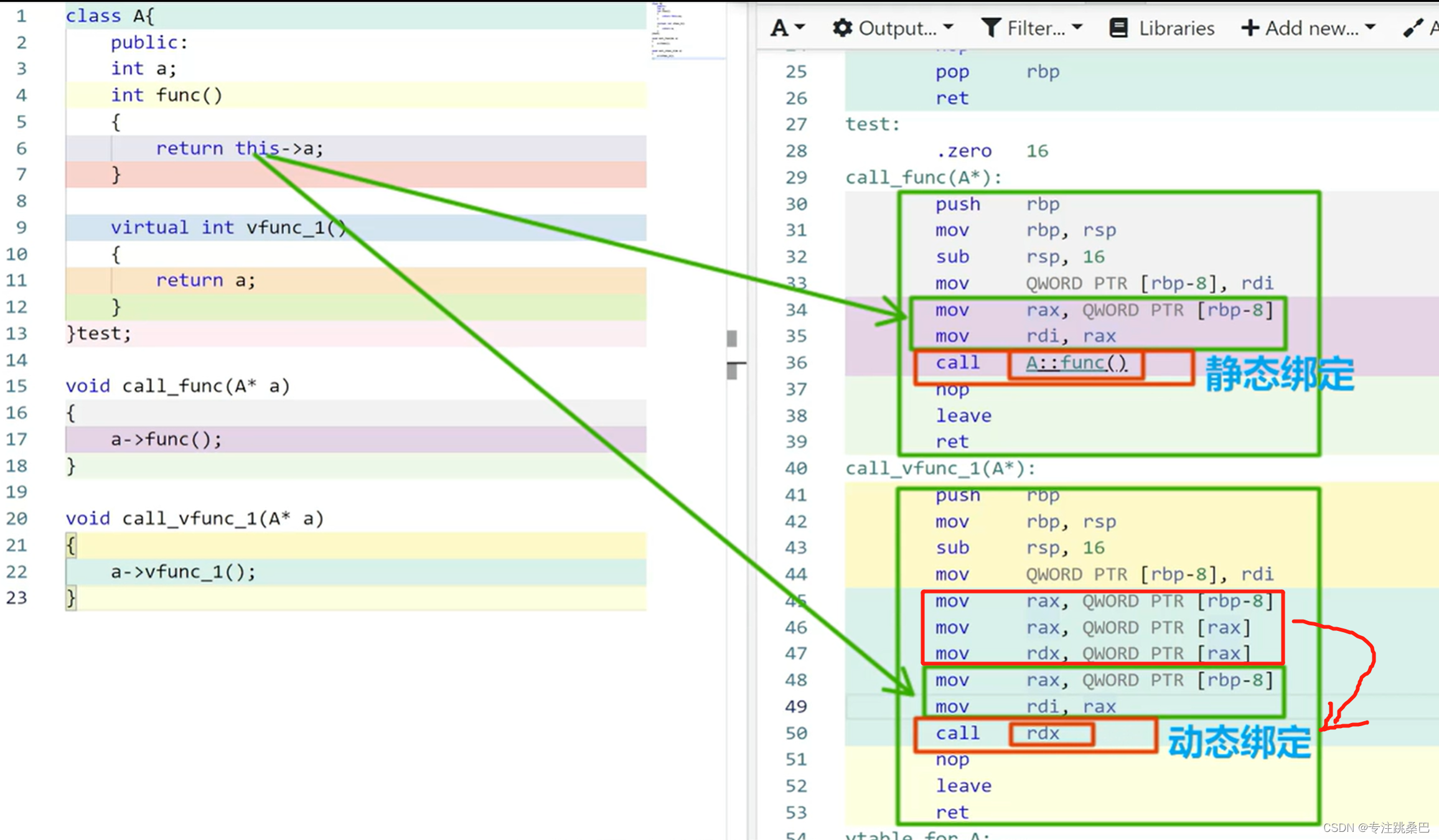This screenshot has width=1439, height=840.
Task: Click the 'virtual int vfunc_1()' source line
Action: (x=228, y=228)
